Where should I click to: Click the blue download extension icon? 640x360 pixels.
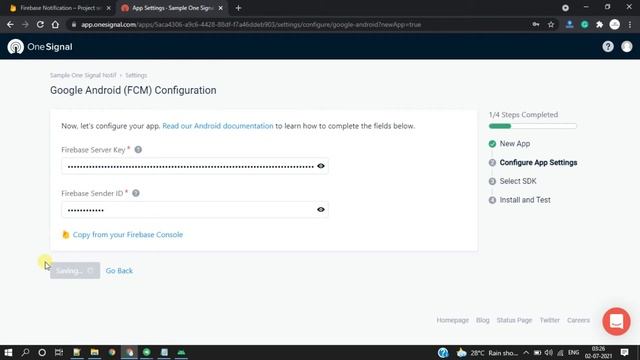569,24
